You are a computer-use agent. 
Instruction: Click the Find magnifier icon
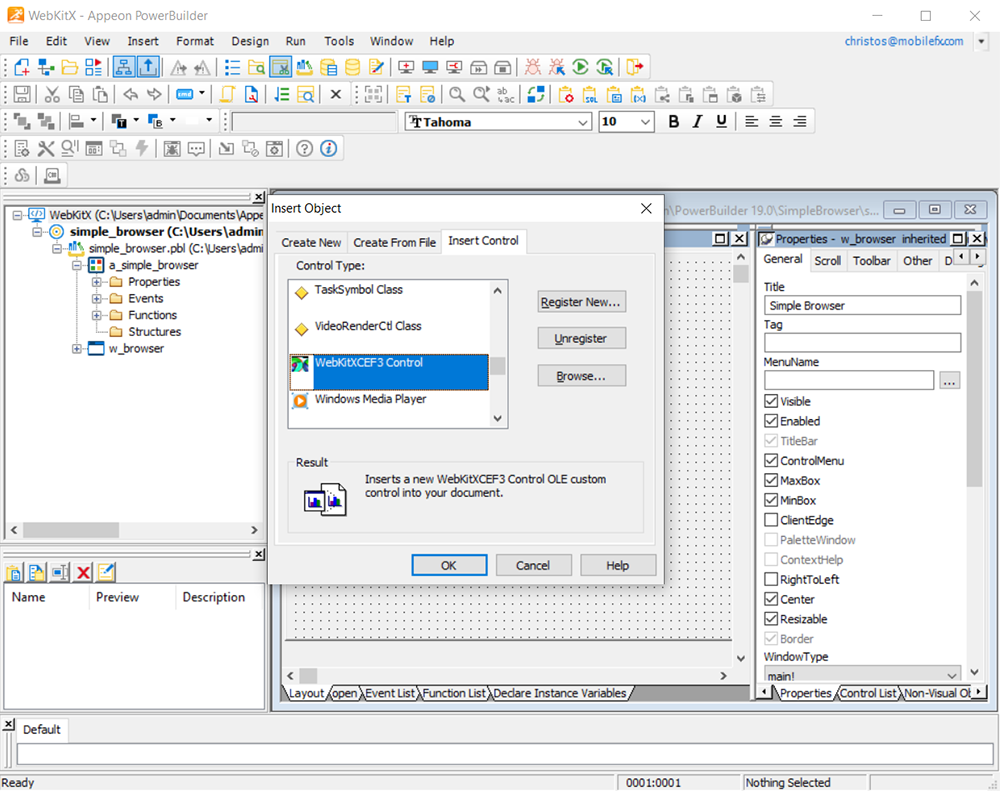457,95
